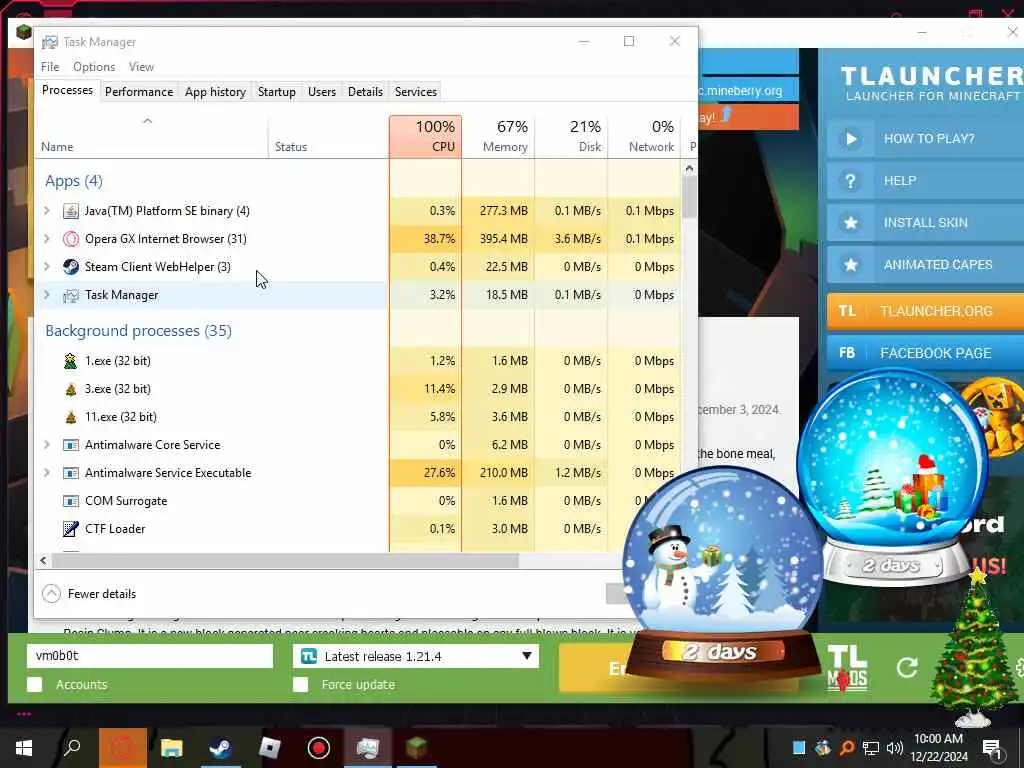Click the clock showing 10:00 AM

[938, 739]
